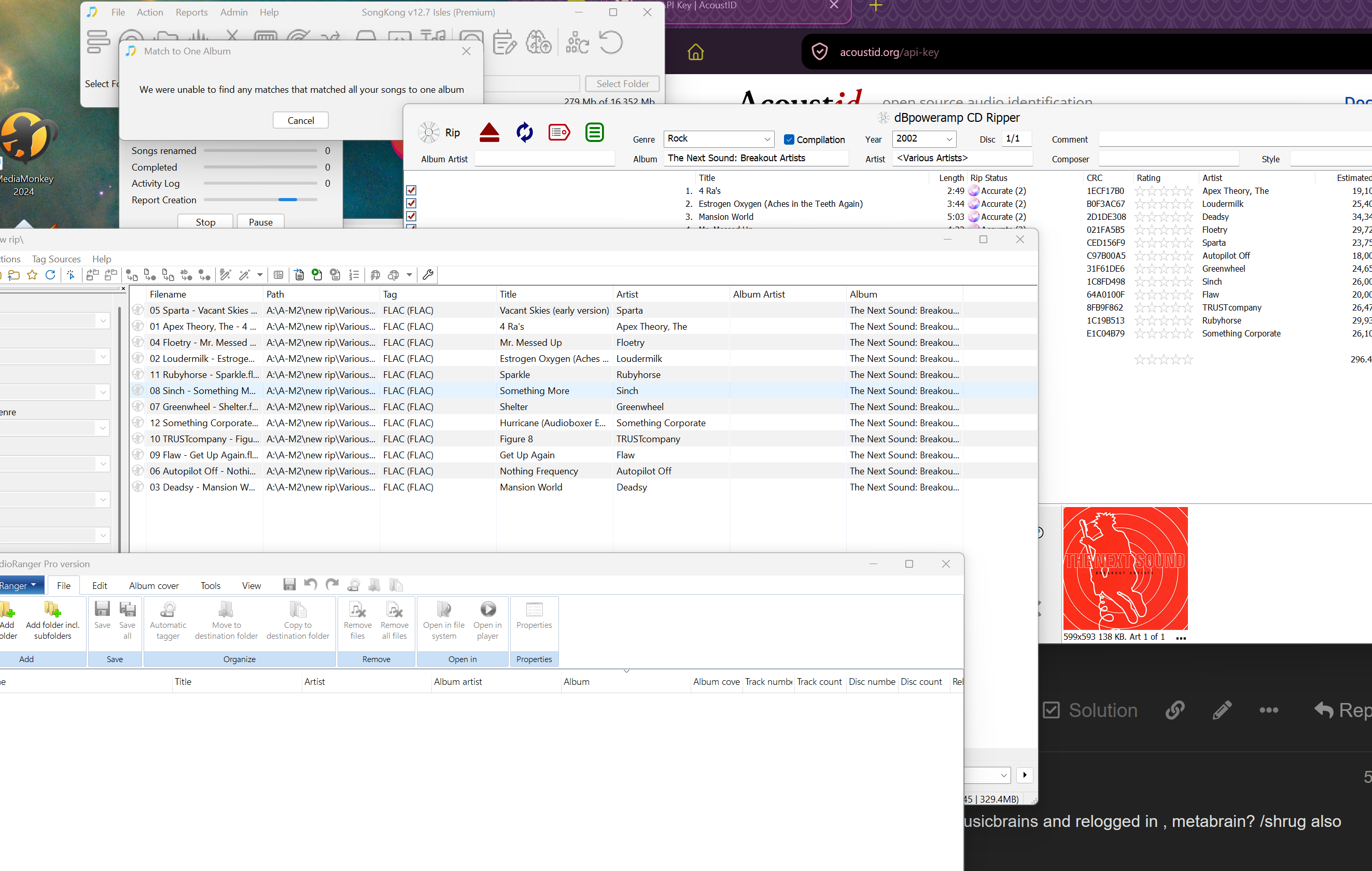The height and width of the screenshot is (871, 1372).
Task: Open the Mp3tag tag sources dropdown arrow
Action: 409,275
